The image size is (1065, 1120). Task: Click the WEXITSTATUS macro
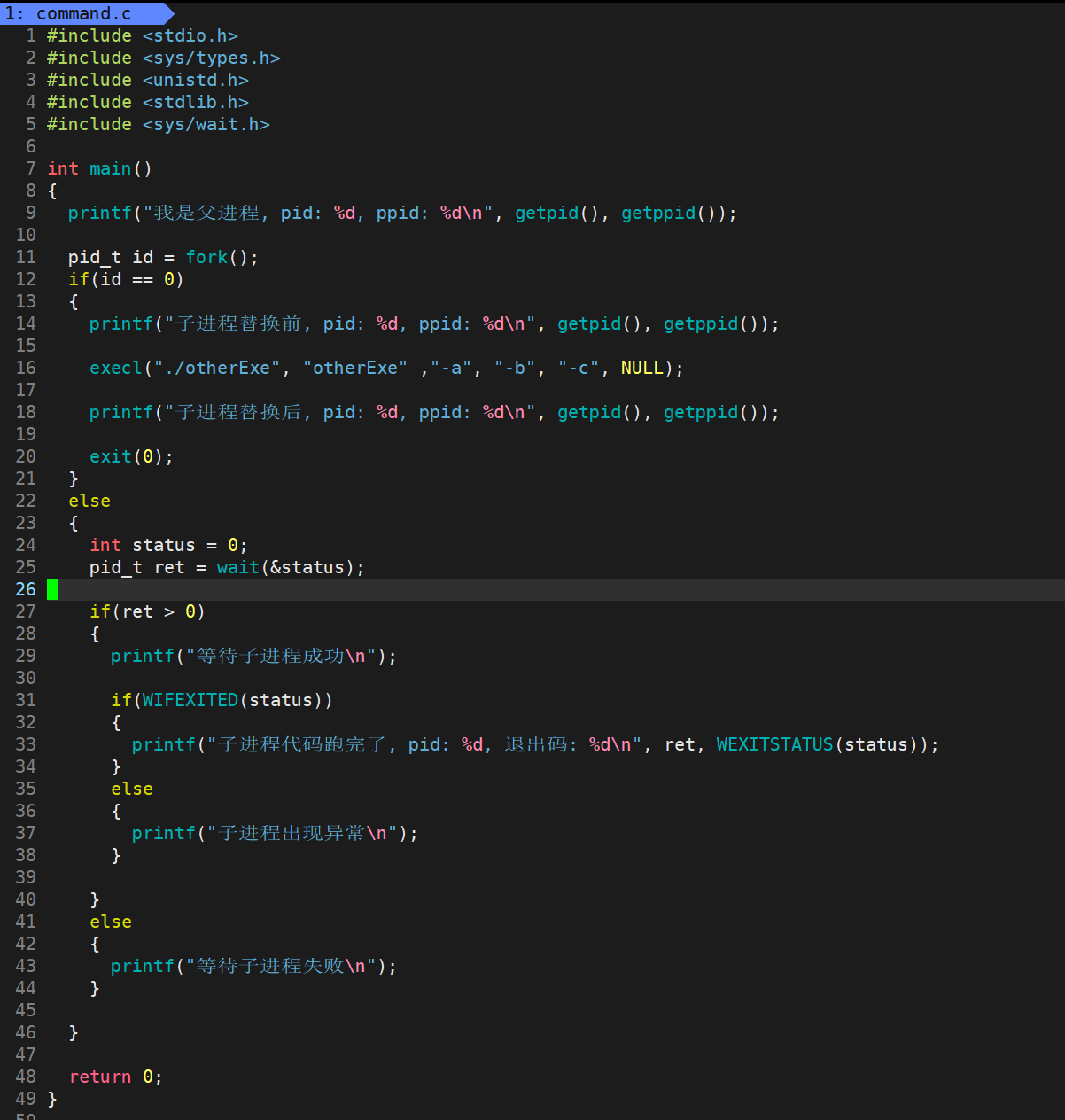775,744
